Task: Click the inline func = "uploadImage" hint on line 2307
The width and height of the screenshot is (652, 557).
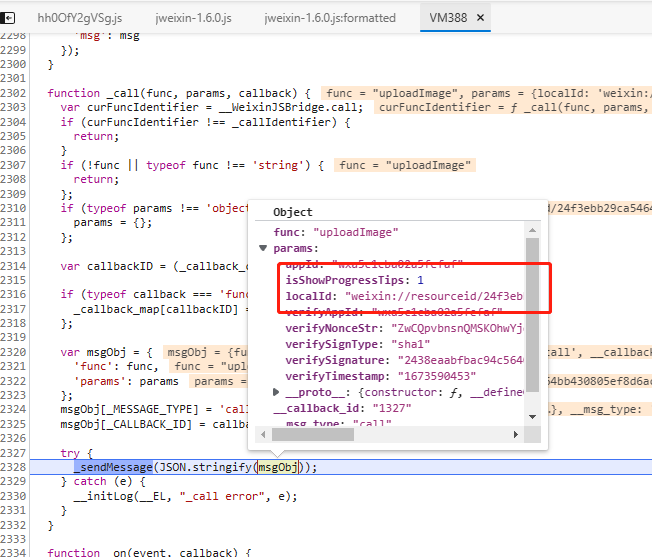Action: pos(405,165)
